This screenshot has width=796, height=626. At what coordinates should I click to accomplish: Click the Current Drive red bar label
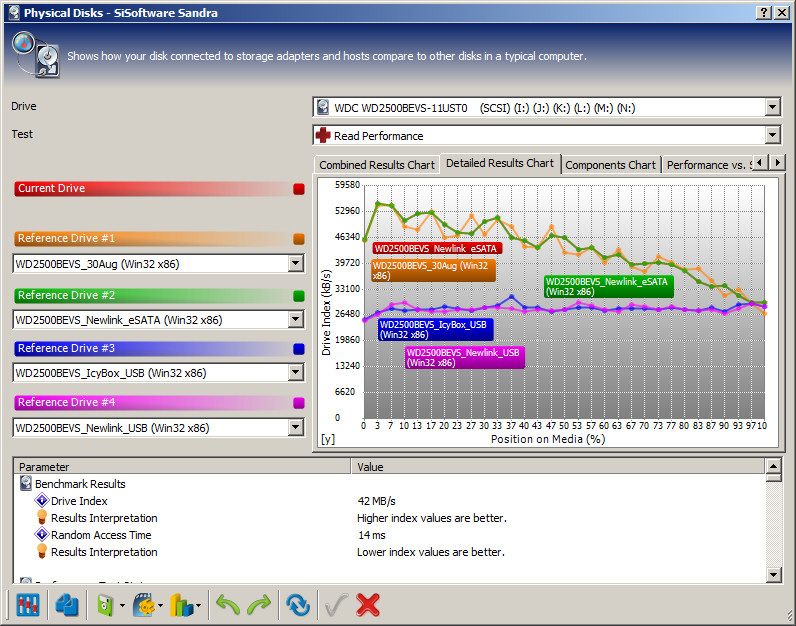pyautogui.click(x=152, y=188)
